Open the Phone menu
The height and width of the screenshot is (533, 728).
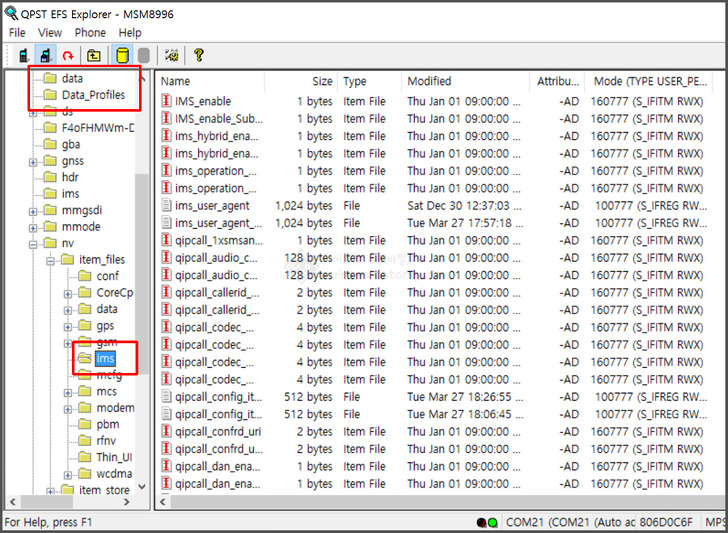pos(90,33)
